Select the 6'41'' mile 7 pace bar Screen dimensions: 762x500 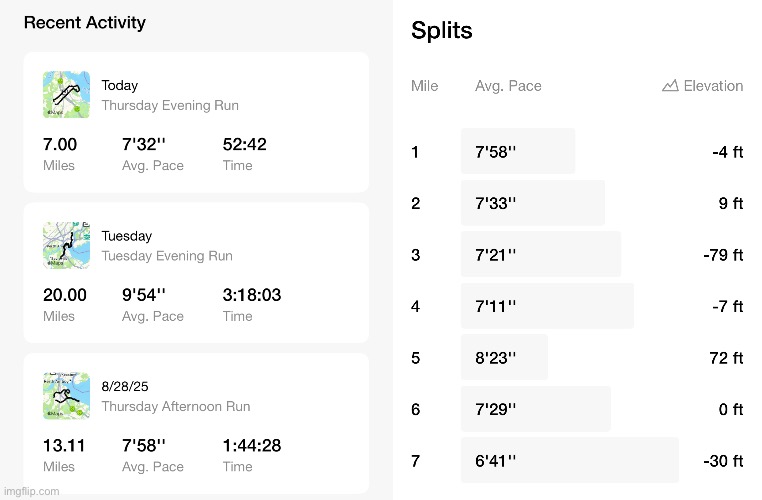click(x=569, y=461)
